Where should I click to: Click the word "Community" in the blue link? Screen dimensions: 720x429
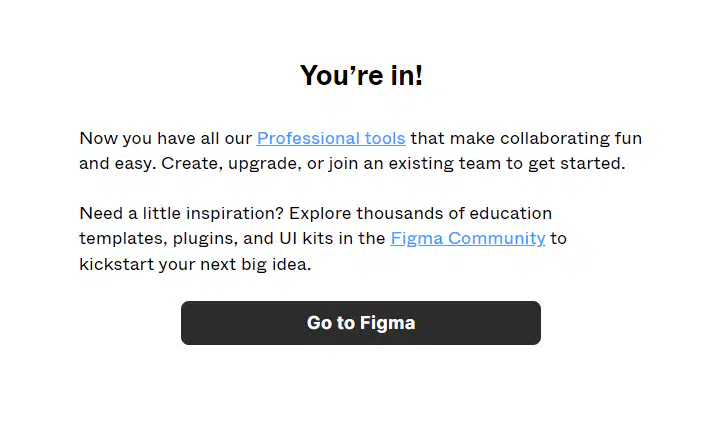(x=496, y=238)
